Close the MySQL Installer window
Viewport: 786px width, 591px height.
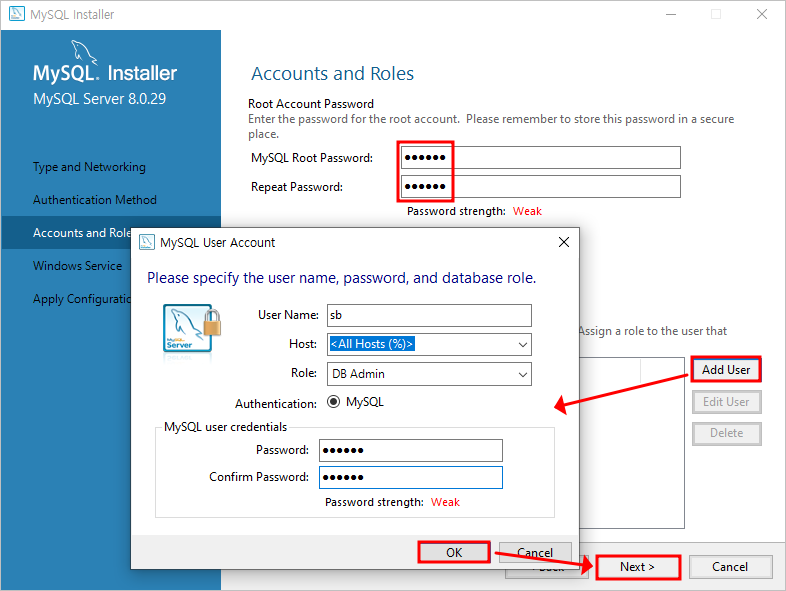[x=761, y=14]
